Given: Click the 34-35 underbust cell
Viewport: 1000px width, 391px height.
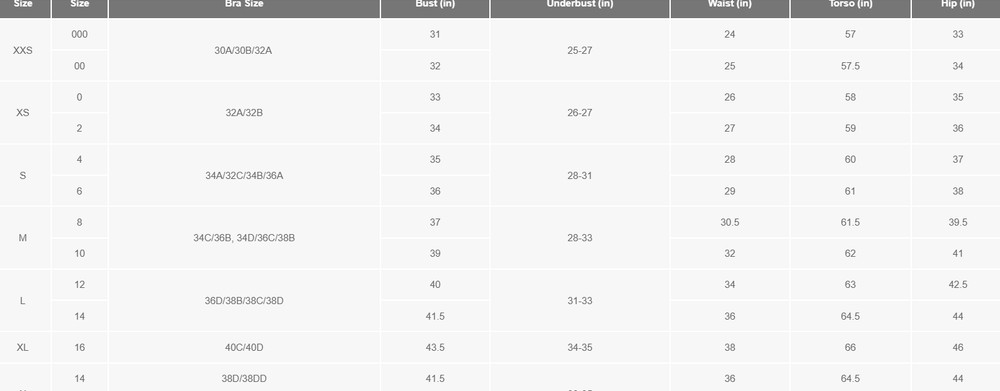Looking at the screenshot, I should [x=580, y=348].
